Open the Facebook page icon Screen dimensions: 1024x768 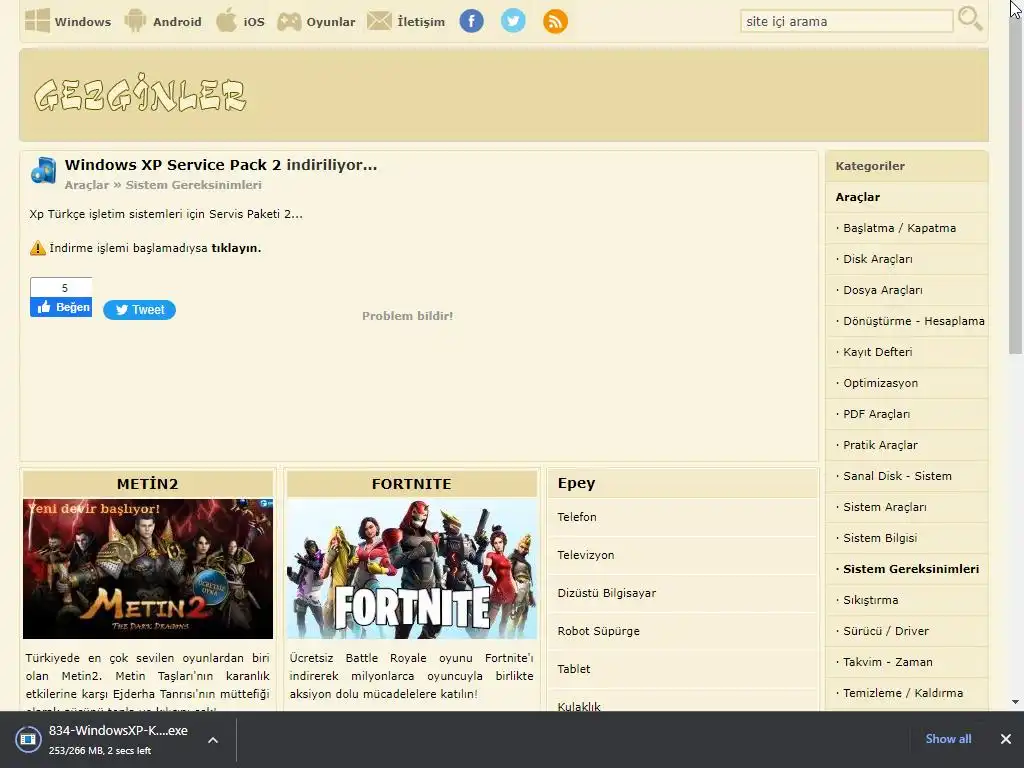point(472,21)
